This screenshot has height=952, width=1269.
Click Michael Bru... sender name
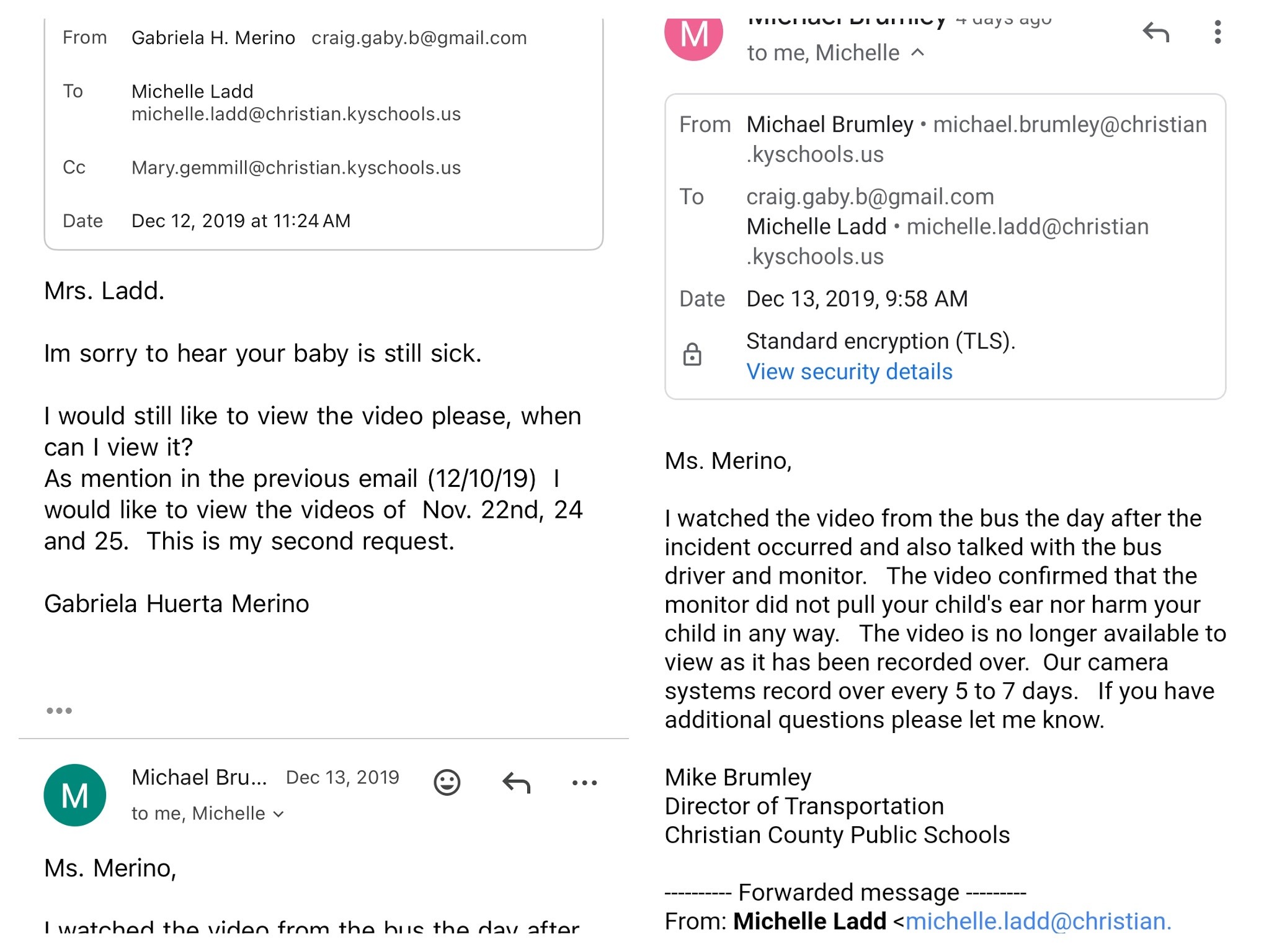tap(199, 777)
